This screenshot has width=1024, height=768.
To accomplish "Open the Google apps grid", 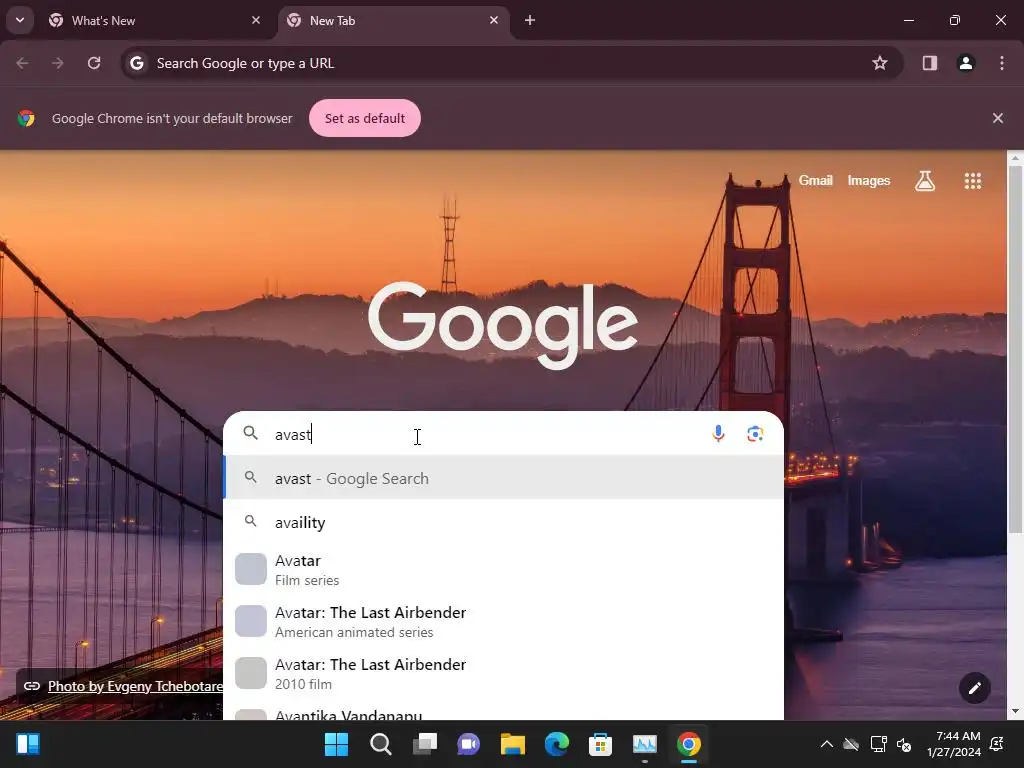I will 972,181.
